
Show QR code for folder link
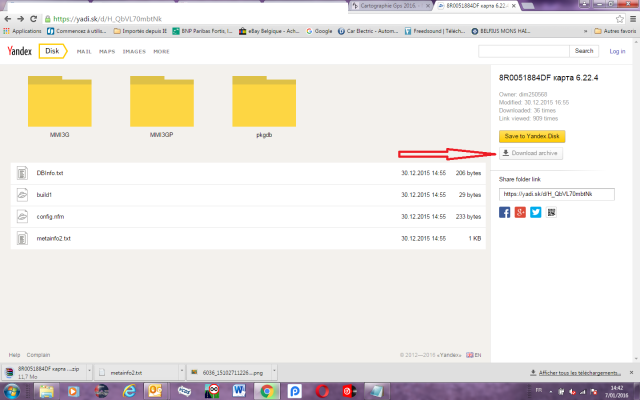552,212
